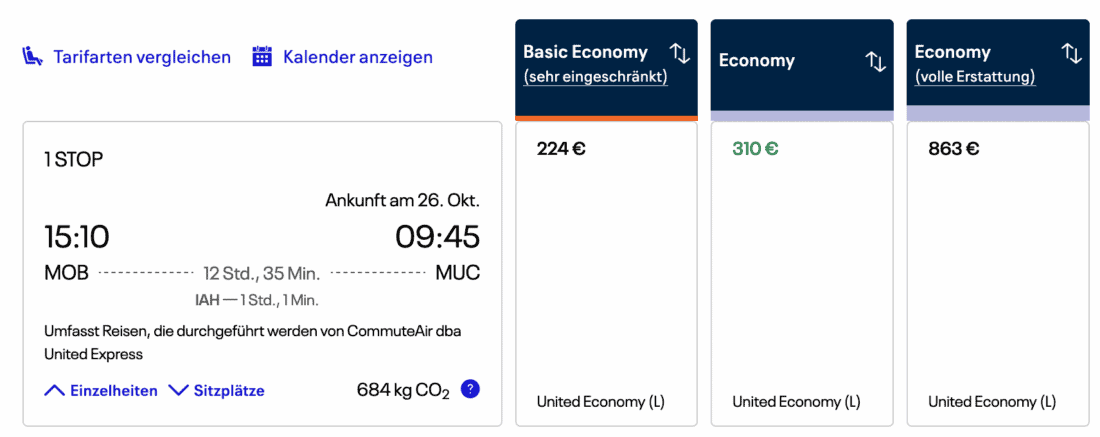Click the middle Economy column header
1100x437 pixels.
tap(757, 61)
